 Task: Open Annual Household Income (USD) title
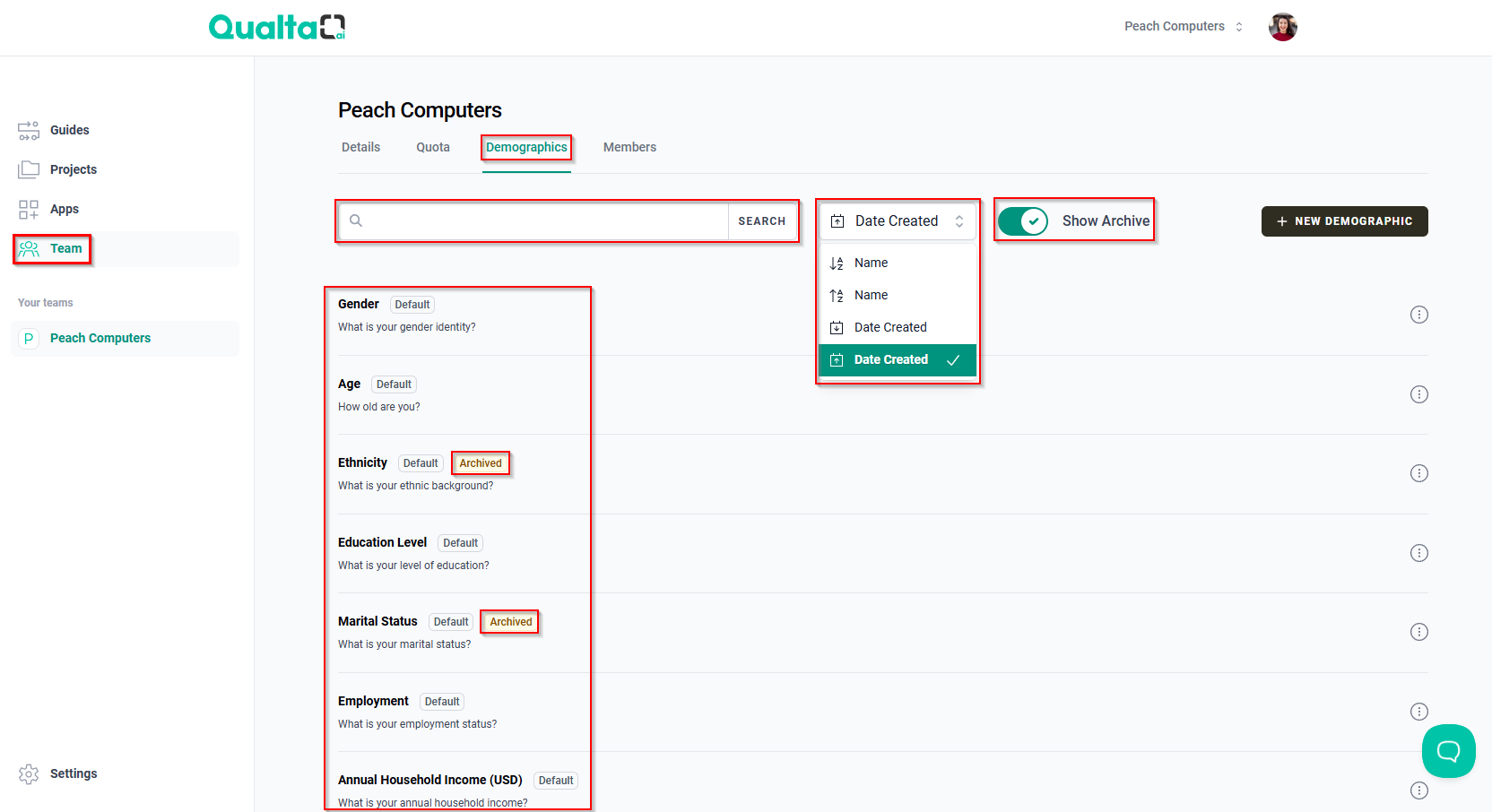pos(430,780)
